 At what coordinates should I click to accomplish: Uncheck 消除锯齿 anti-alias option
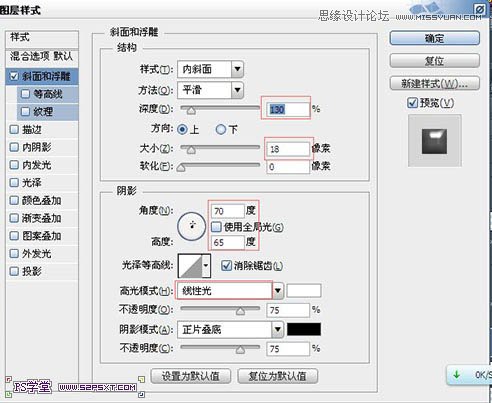[x=226, y=266]
